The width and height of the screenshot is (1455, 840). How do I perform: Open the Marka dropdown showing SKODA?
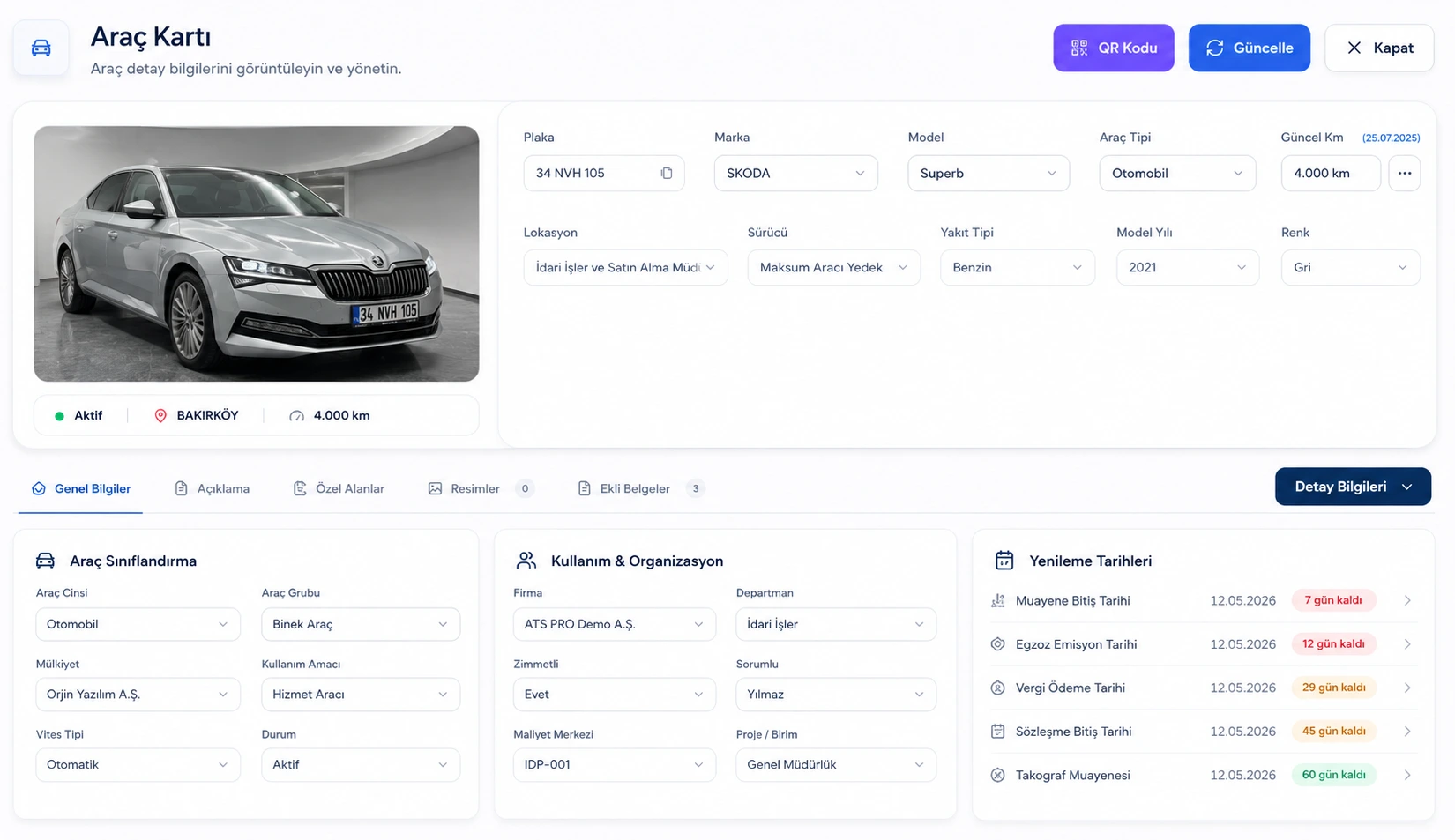pyautogui.click(x=795, y=174)
